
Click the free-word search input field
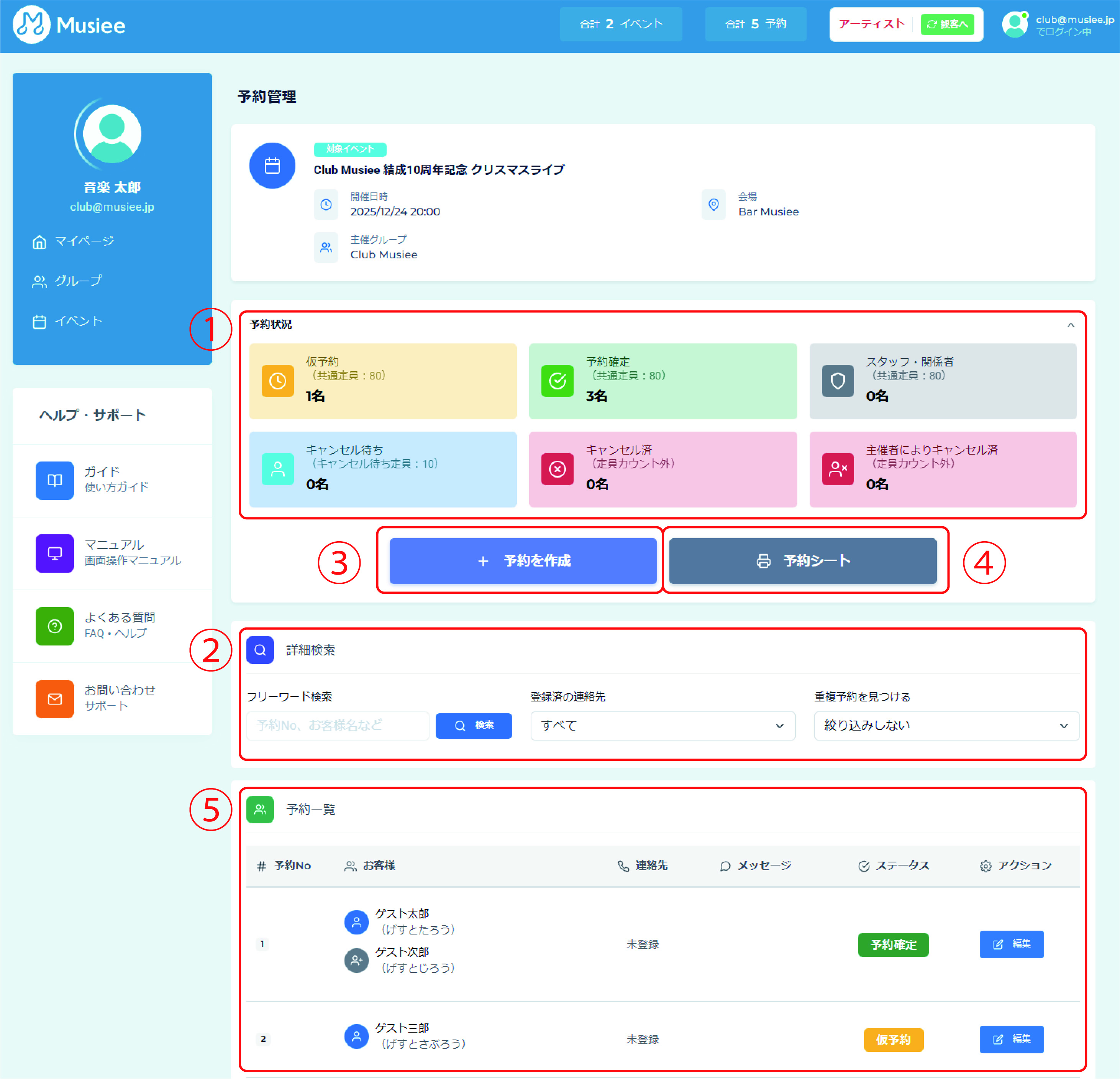click(338, 725)
